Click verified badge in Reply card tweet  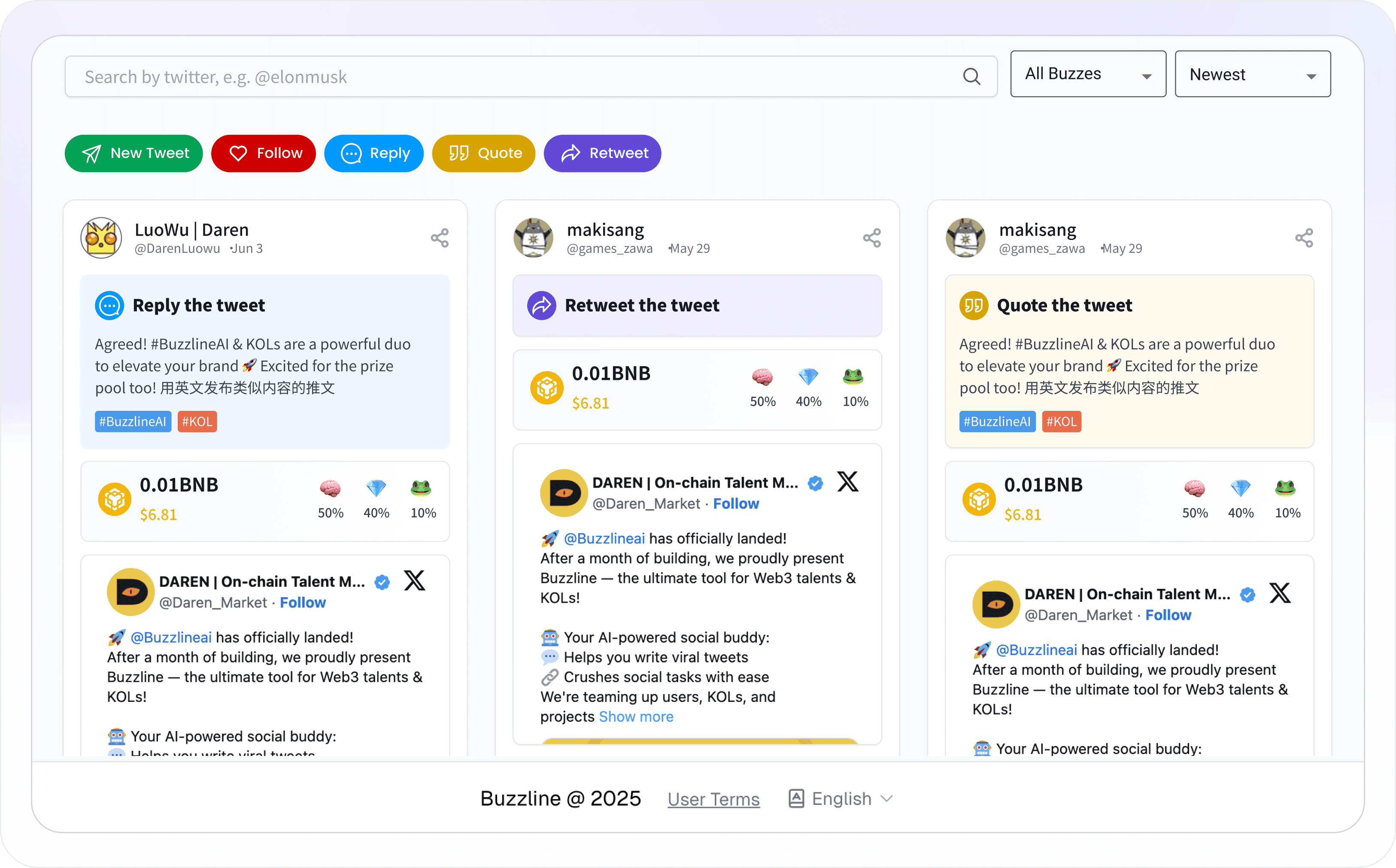[382, 582]
